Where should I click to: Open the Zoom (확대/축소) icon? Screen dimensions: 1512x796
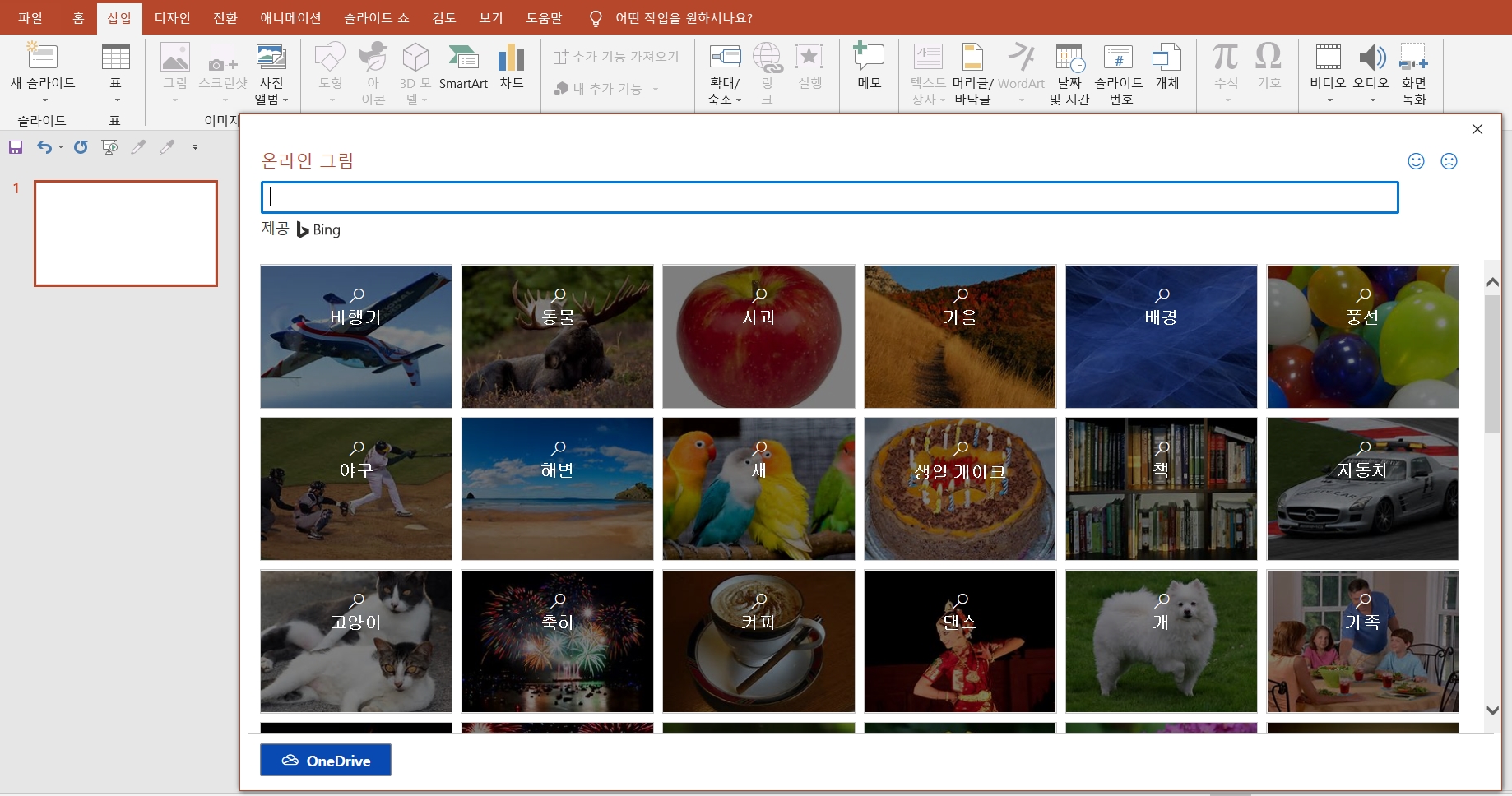(725, 56)
